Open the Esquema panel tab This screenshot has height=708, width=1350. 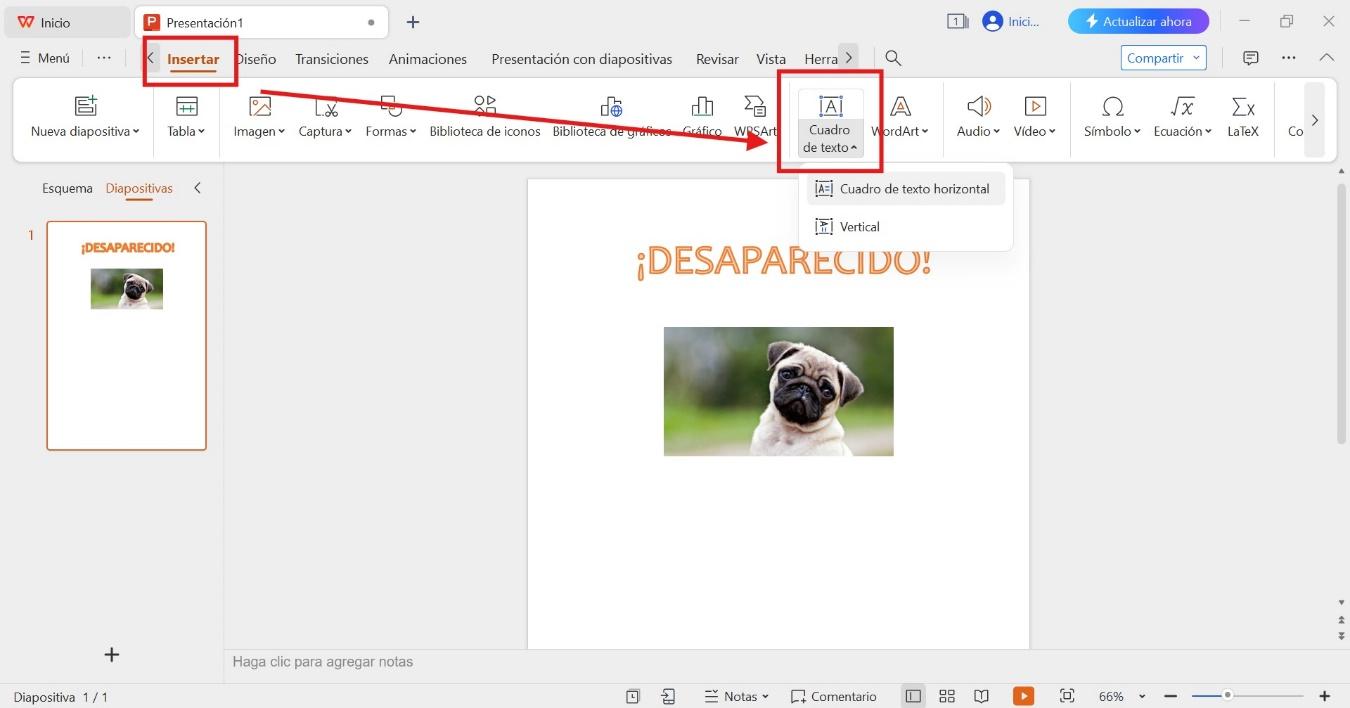[66, 188]
